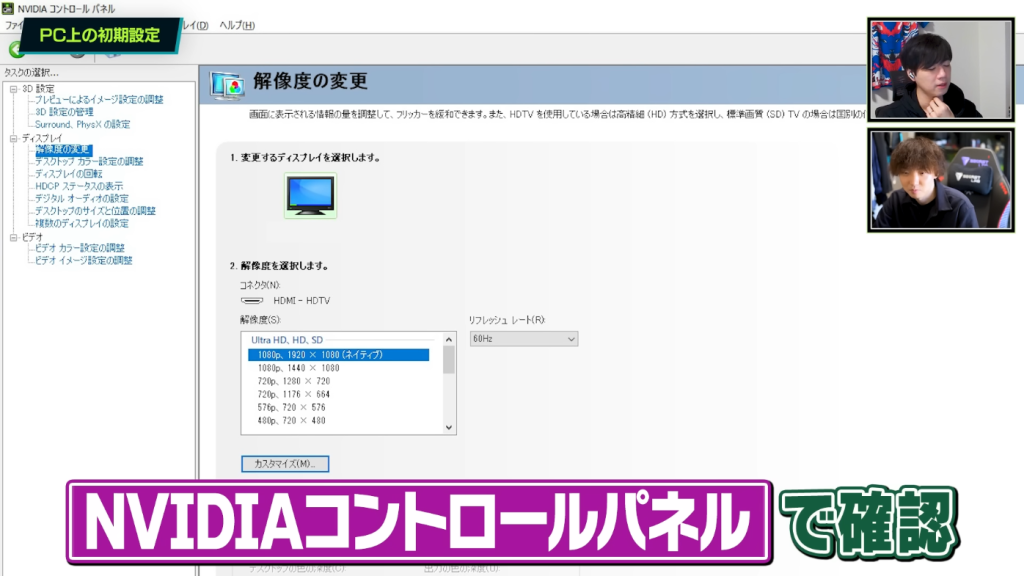Choose 720p, 1280 × 720 resolution
The width and height of the screenshot is (1024, 576).
[294, 381]
